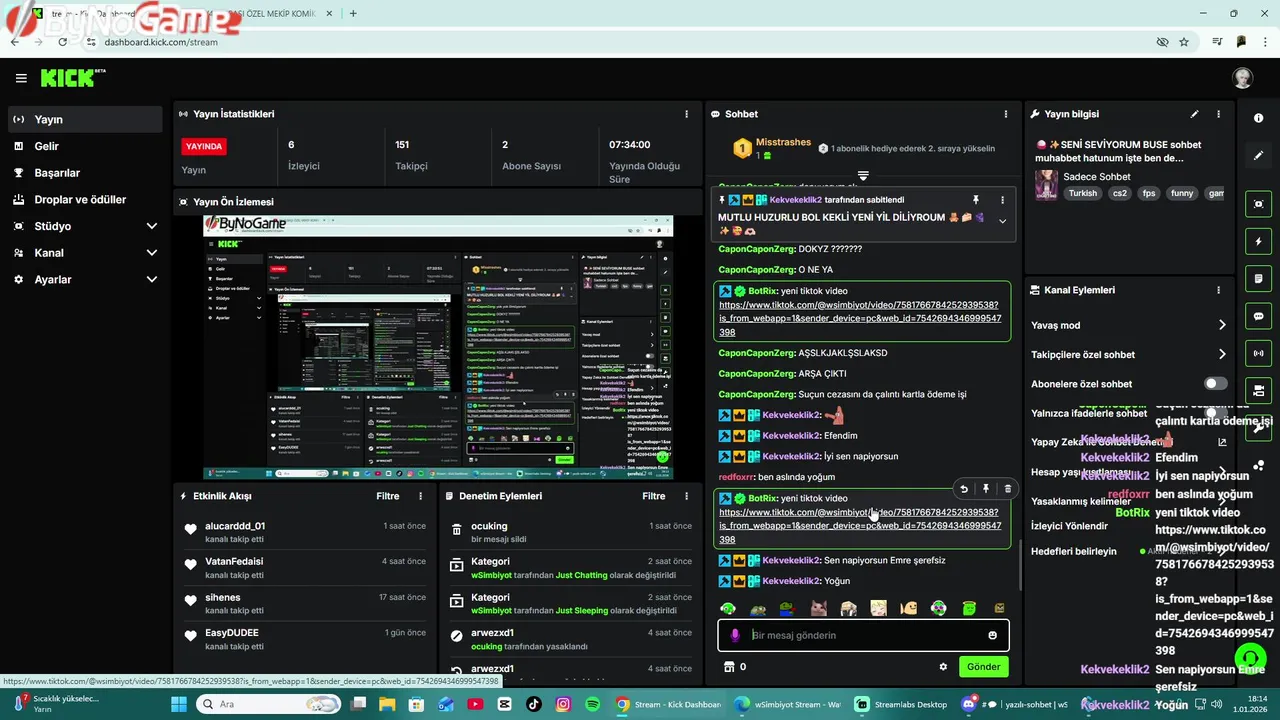Click the chat bubble icon in right sidebar
Viewport: 1280px width, 720px height.
point(1258,316)
